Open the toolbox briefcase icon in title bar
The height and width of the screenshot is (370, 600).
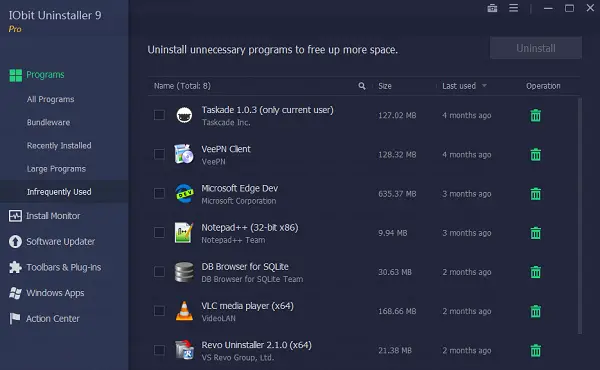pos(492,8)
